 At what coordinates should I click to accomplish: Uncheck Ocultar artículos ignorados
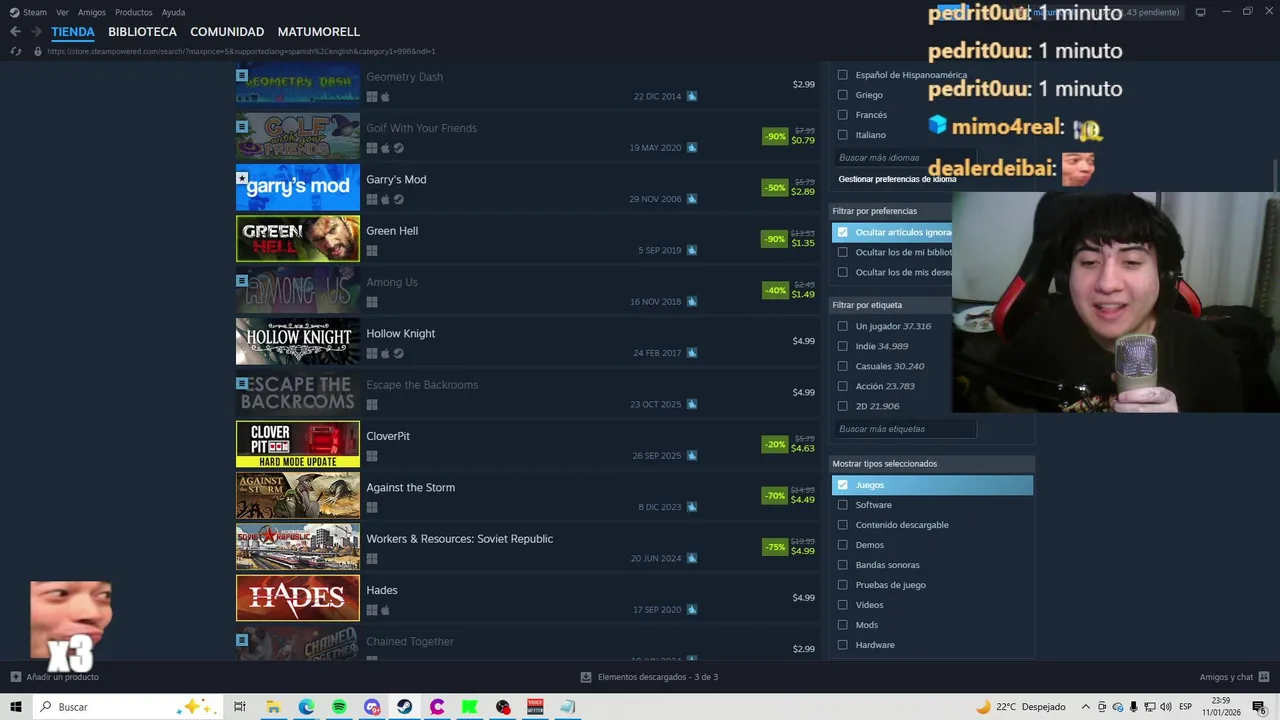[842, 232]
